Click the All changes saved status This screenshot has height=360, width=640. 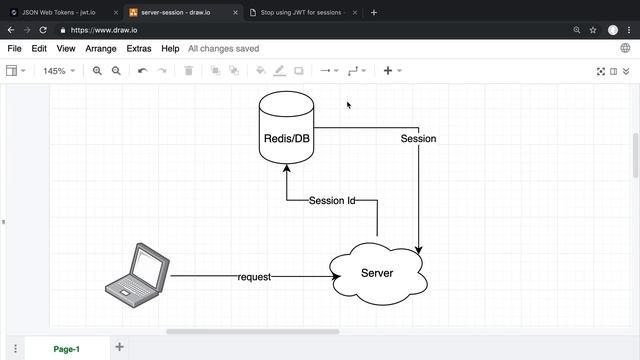(224, 49)
